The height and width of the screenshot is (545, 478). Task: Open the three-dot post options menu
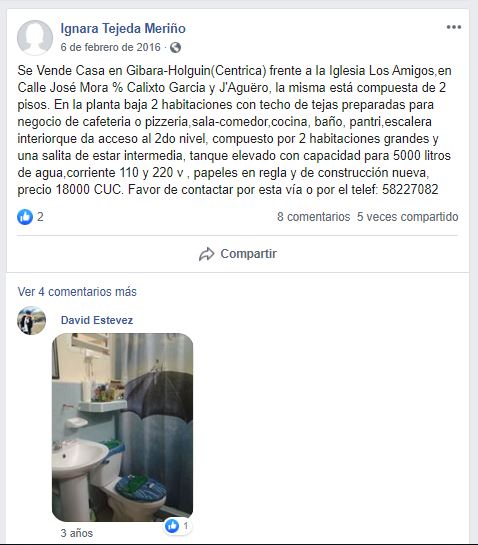click(x=454, y=27)
